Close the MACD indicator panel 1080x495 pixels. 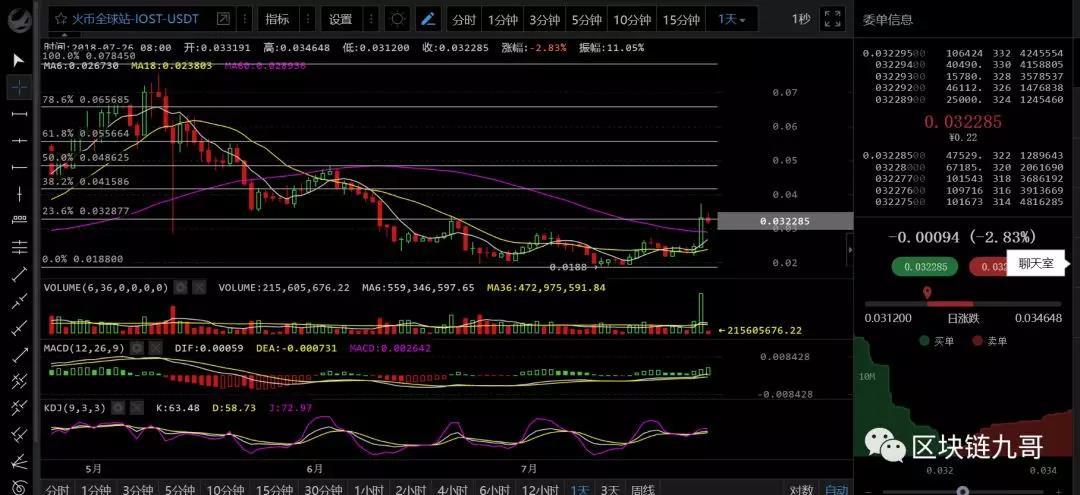tap(154, 348)
